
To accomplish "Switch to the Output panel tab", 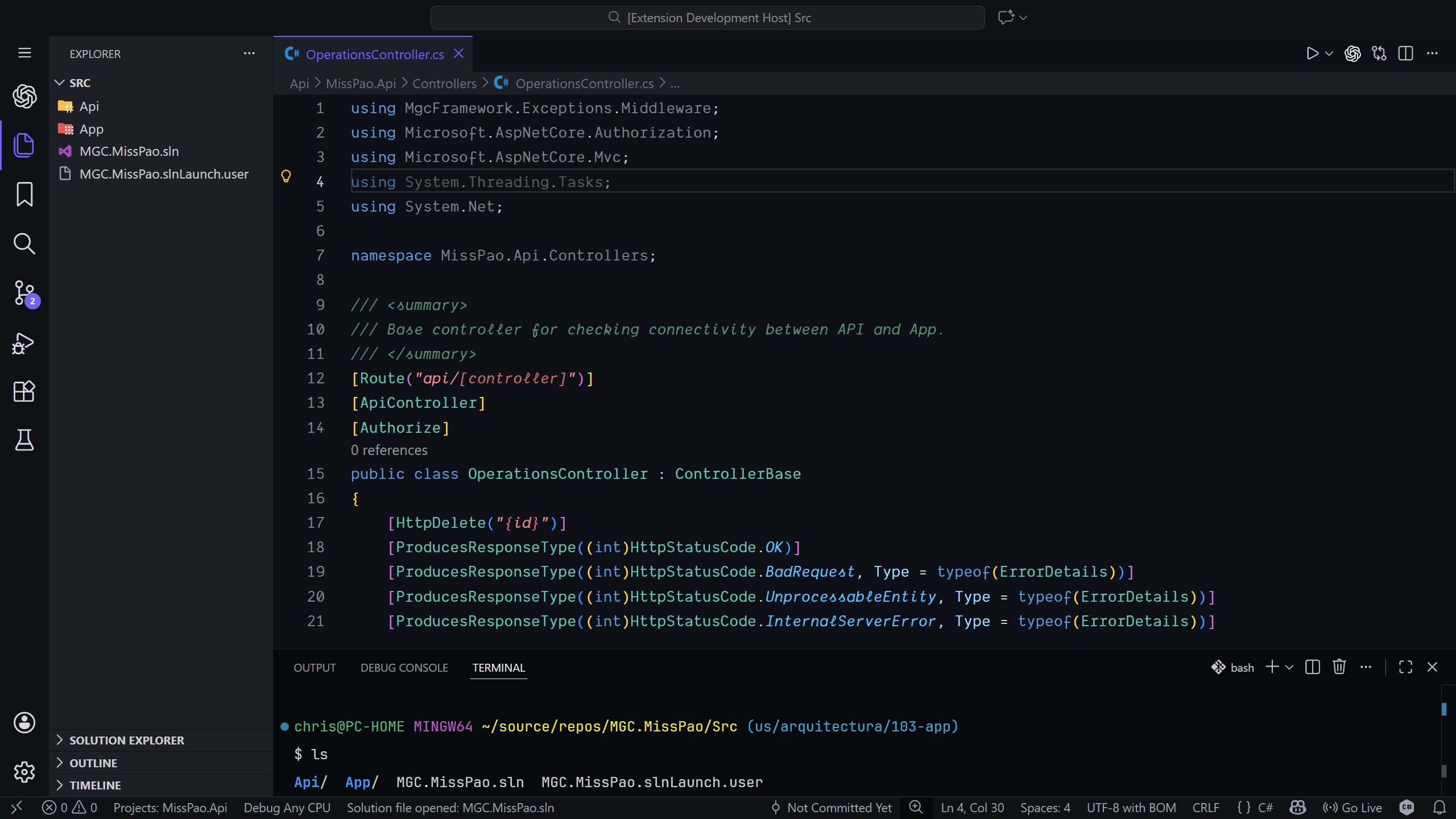I will [x=315, y=668].
